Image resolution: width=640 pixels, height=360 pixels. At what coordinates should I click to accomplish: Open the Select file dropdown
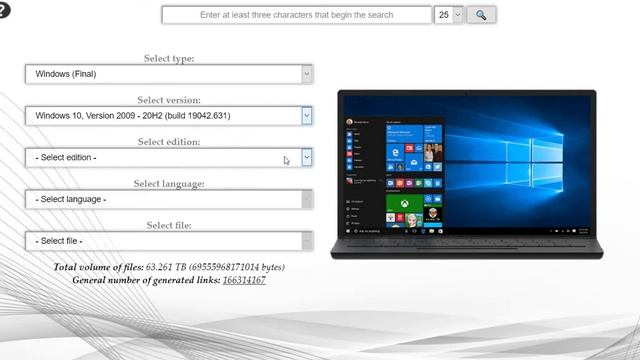coord(169,241)
